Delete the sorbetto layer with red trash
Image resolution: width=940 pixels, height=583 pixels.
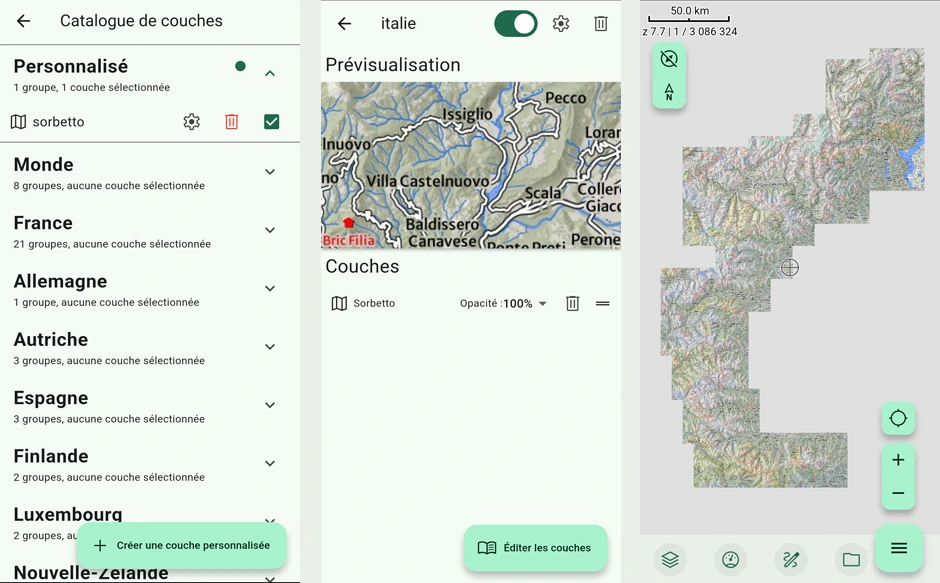(231, 122)
